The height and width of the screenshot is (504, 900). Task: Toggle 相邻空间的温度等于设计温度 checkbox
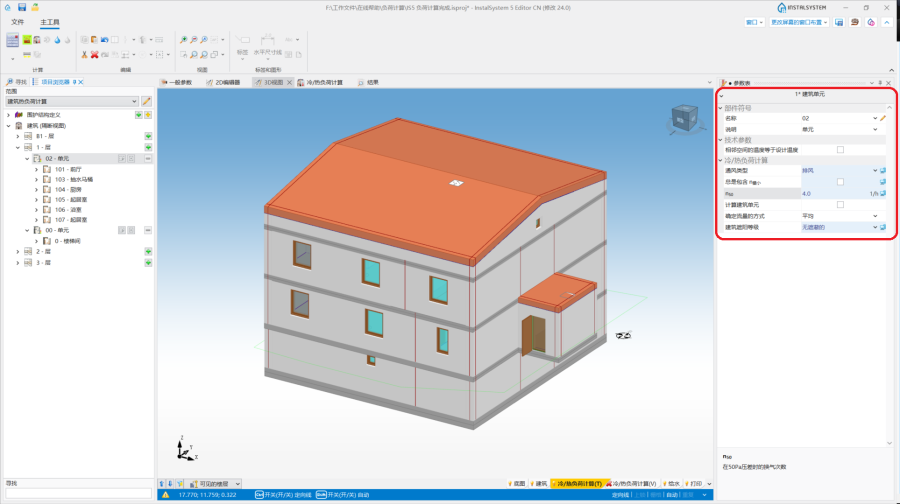[840, 150]
